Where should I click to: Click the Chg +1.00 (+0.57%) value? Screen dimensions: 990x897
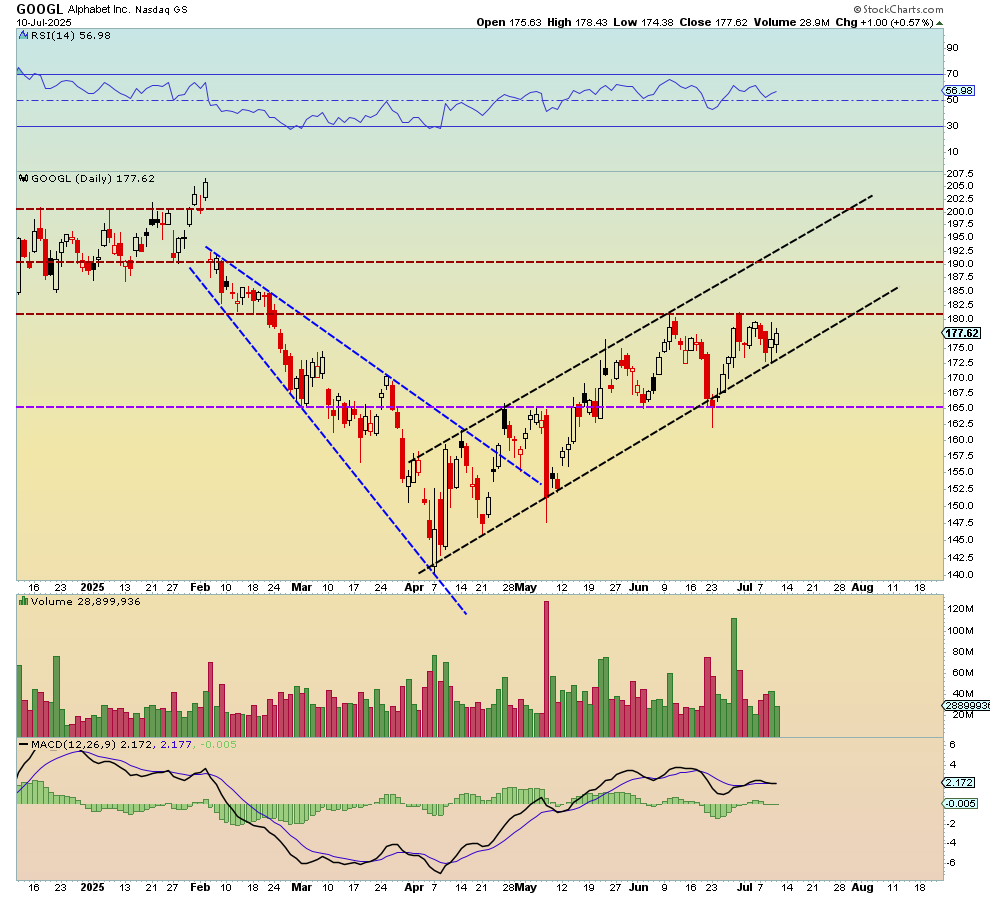(x=884, y=22)
